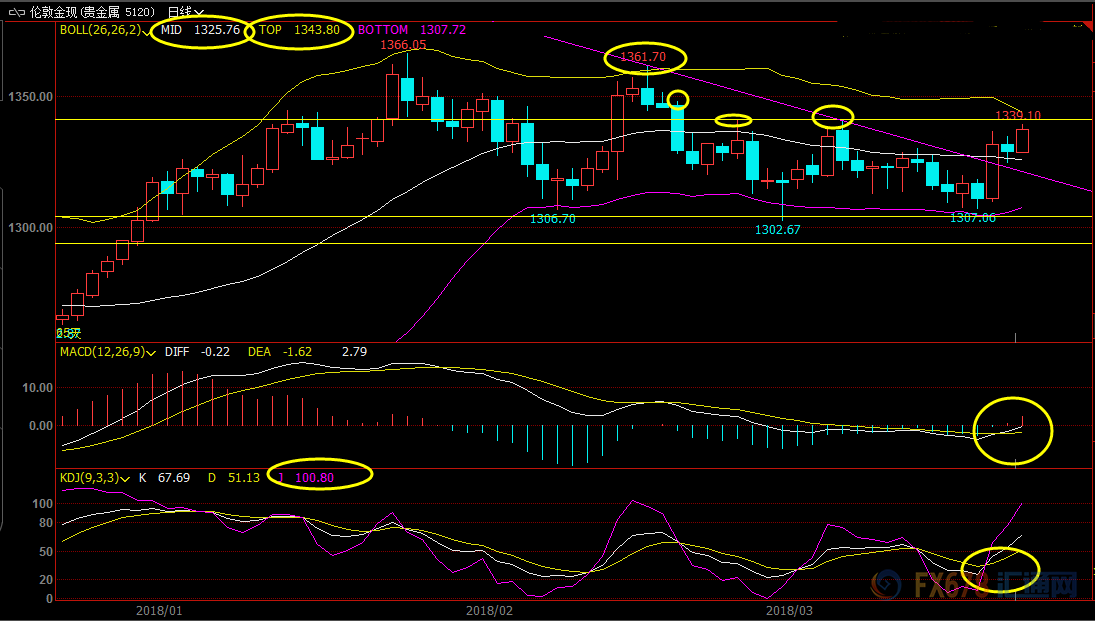This screenshot has height=621, width=1095.
Task: Click the 2018/03 date axis label
Action: pyautogui.click(x=789, y=611)
